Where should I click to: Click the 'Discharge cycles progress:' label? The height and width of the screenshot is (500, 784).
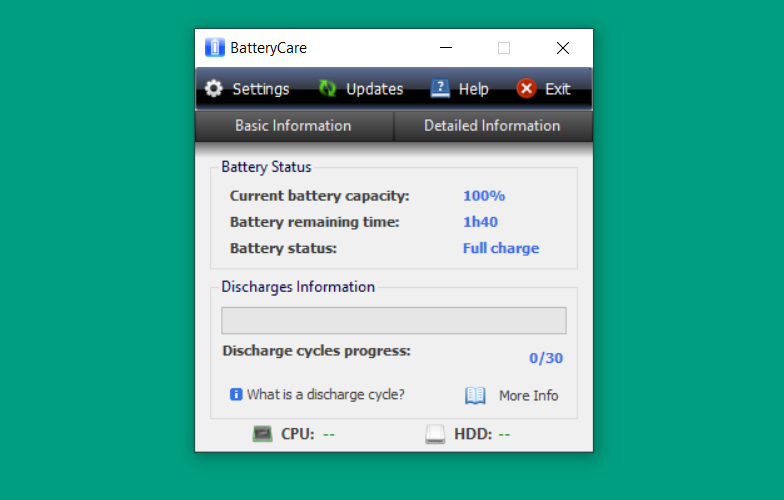pos(316,351)
